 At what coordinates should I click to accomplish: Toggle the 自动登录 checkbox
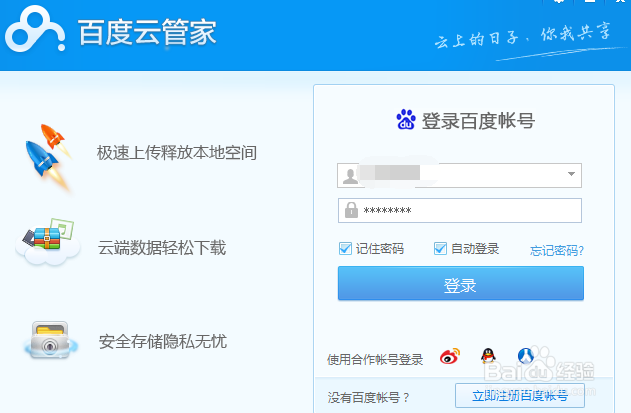(x=440, y=249)
